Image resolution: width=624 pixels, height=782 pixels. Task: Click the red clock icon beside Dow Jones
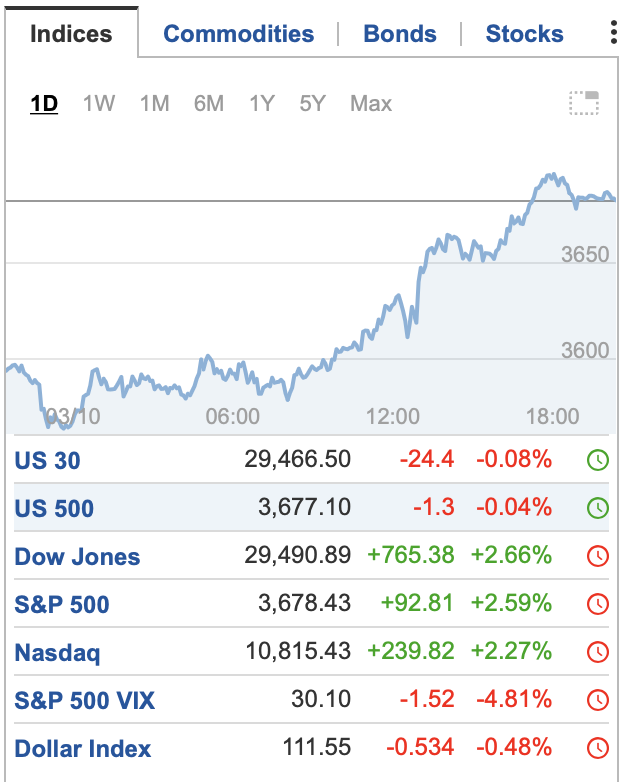[x=597, y=556]
